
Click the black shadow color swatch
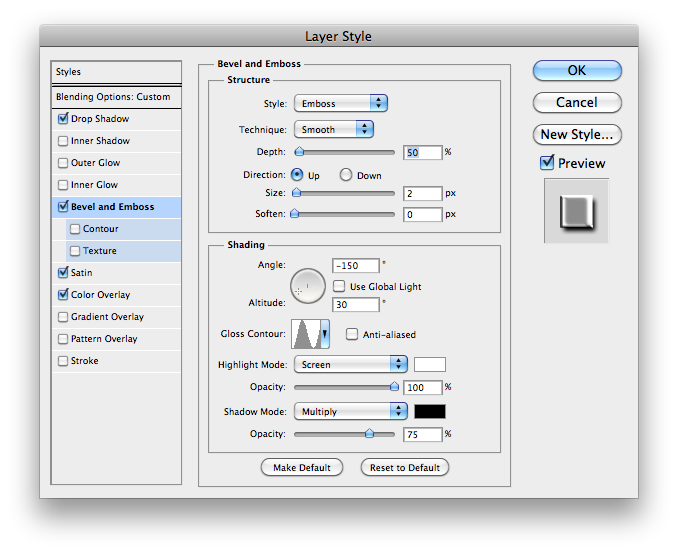tap(430, 411)
